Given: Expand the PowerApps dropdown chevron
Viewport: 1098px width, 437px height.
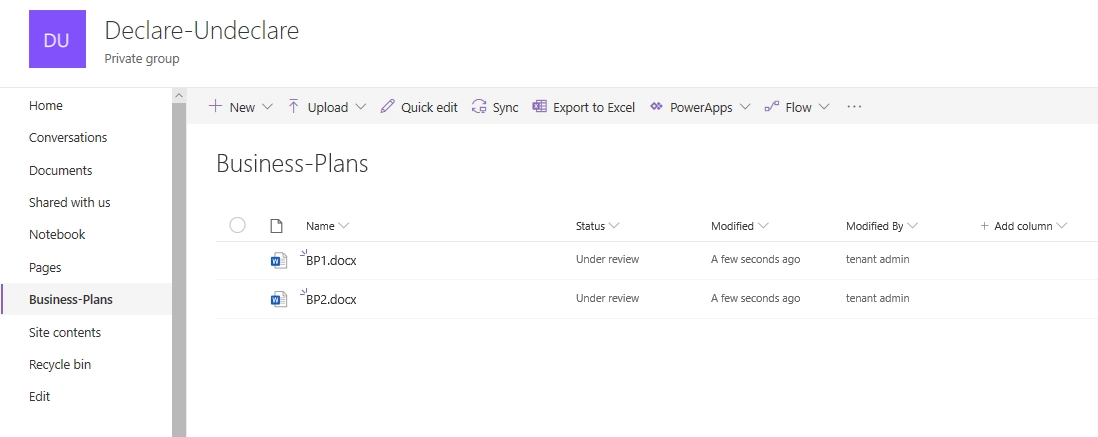Looking at the screenshot, I should pyautogui.click(x=745, y=107).
